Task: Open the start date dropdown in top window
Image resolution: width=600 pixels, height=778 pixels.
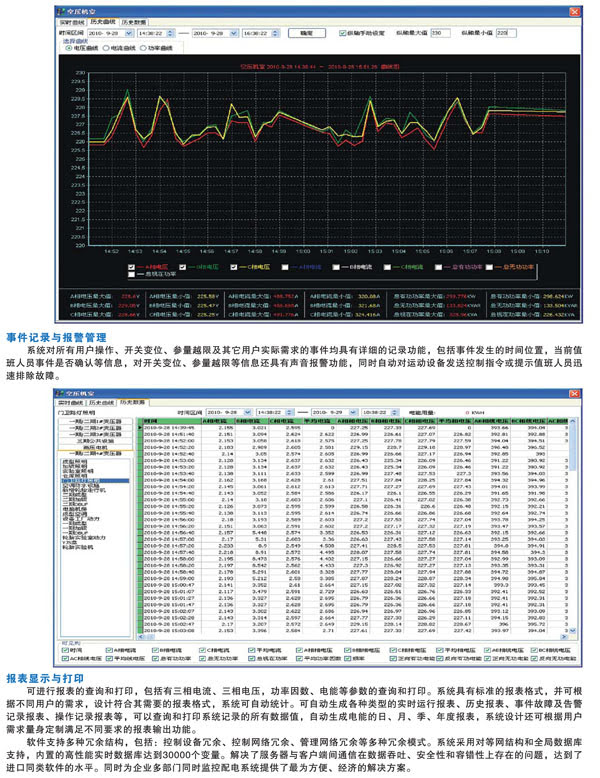Action: click(128, 33)
